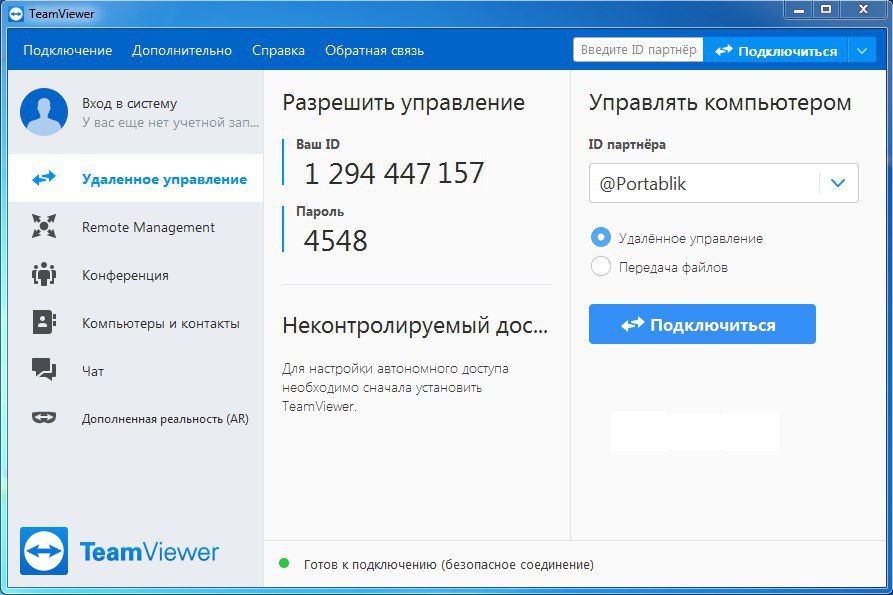Click the Чат speech bubbles icon
893x595 pixels.
44,370
